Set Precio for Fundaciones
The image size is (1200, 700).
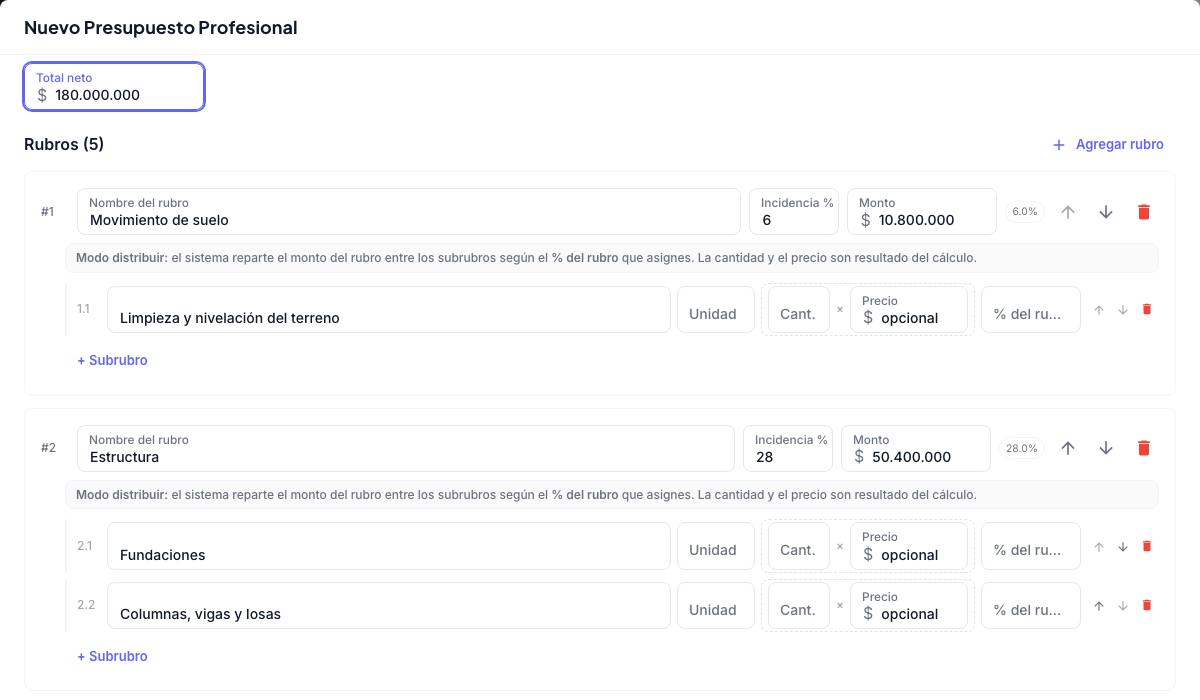point(909,546)
